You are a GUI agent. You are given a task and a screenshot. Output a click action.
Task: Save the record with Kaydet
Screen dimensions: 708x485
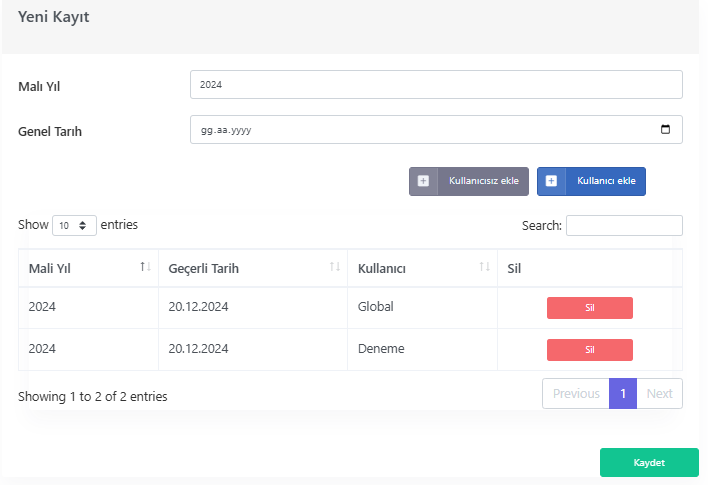point(649,462)
